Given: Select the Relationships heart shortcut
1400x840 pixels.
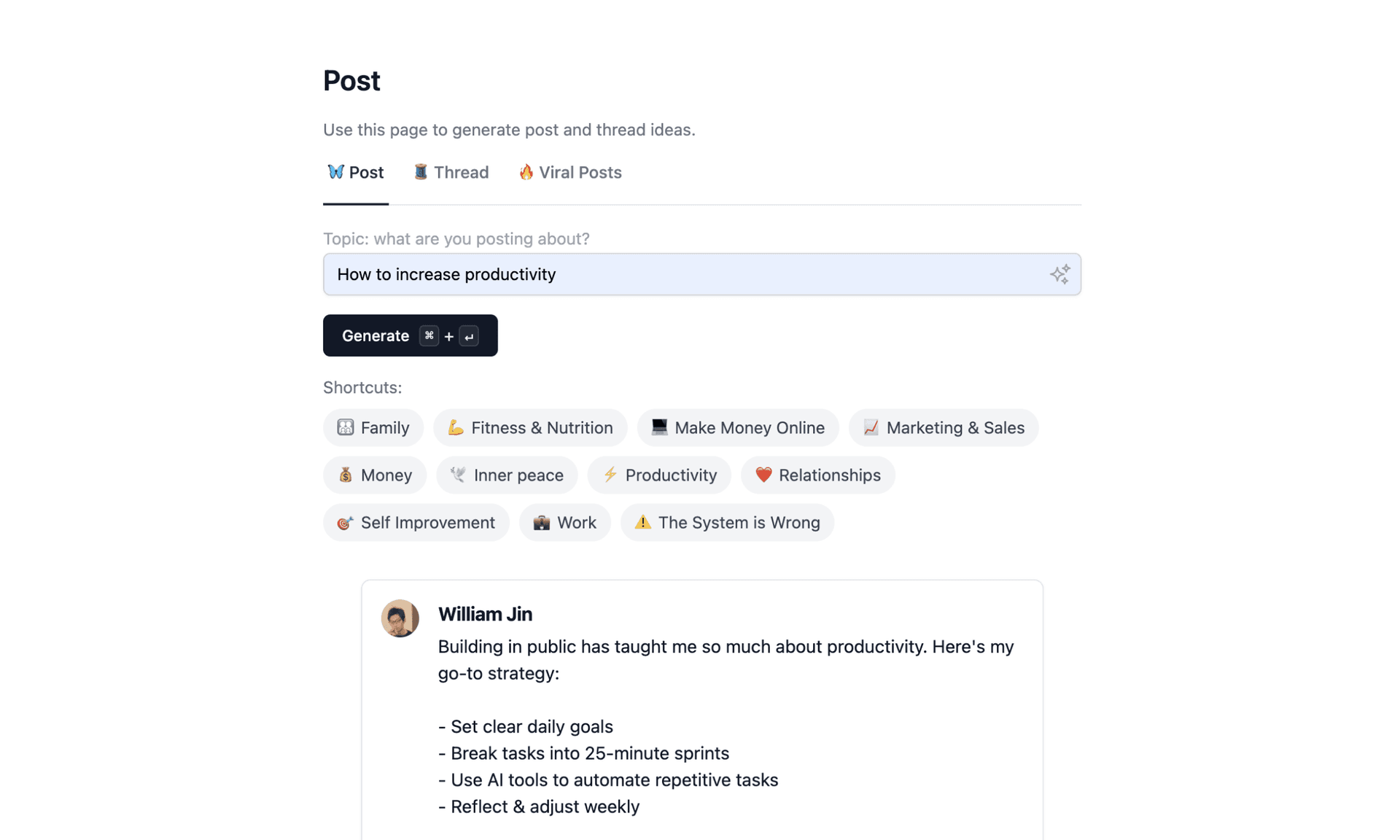Looking at the screenshot, I should pos(817,475).
